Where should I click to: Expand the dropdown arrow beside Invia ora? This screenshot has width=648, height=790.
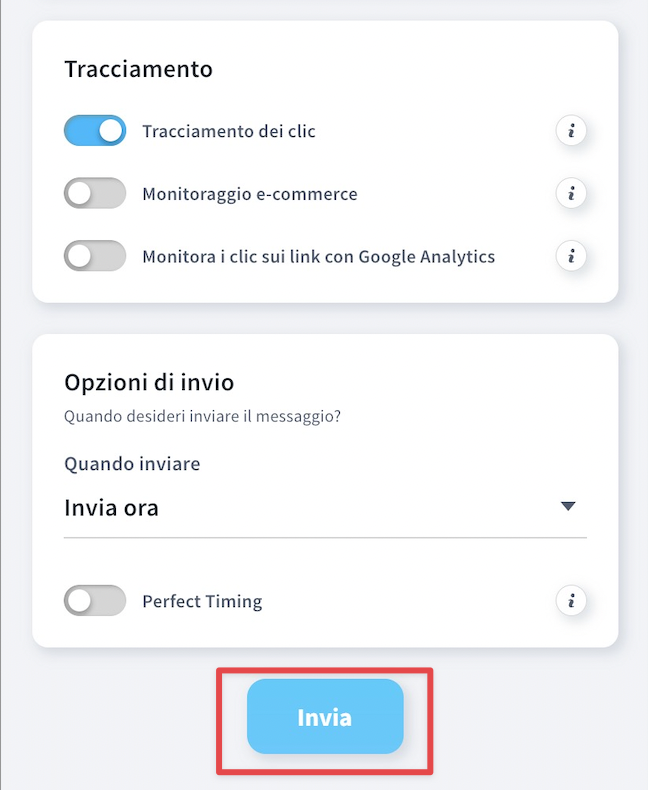568,506
